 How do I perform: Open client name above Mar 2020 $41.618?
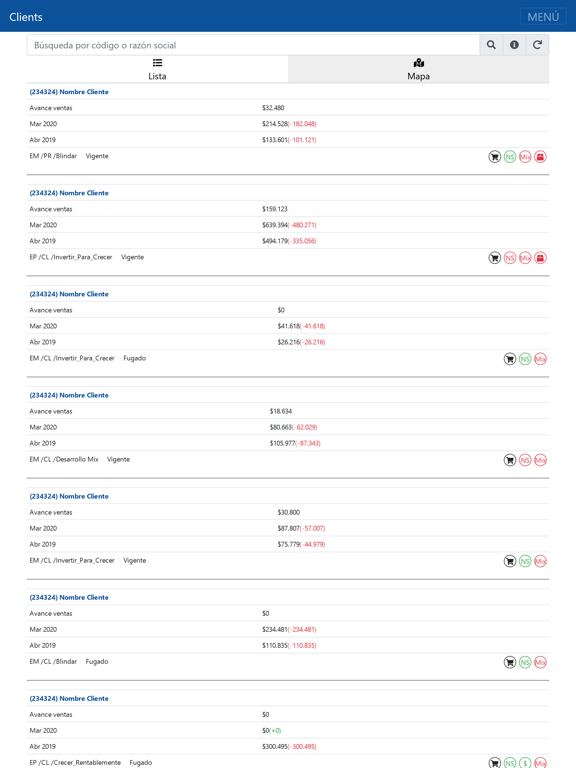pyautogui.click(x=69, y=294)
